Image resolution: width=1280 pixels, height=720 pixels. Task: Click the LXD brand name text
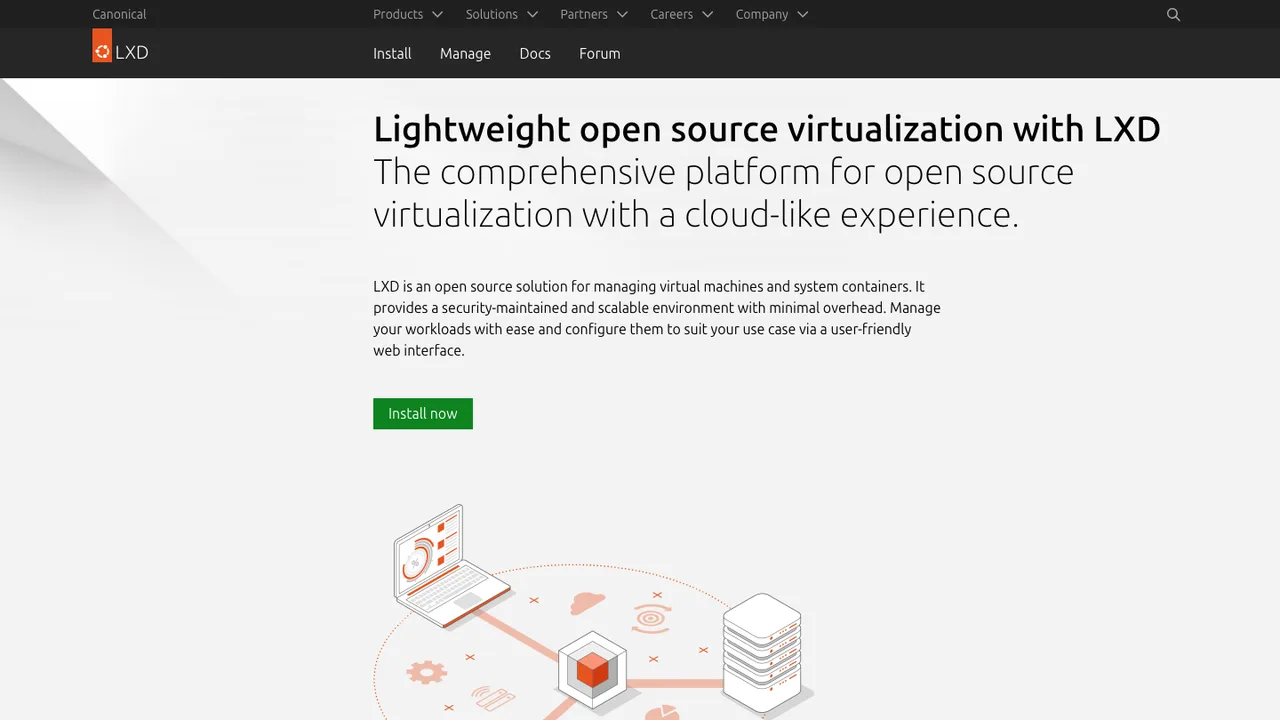[x=132, y=52]
